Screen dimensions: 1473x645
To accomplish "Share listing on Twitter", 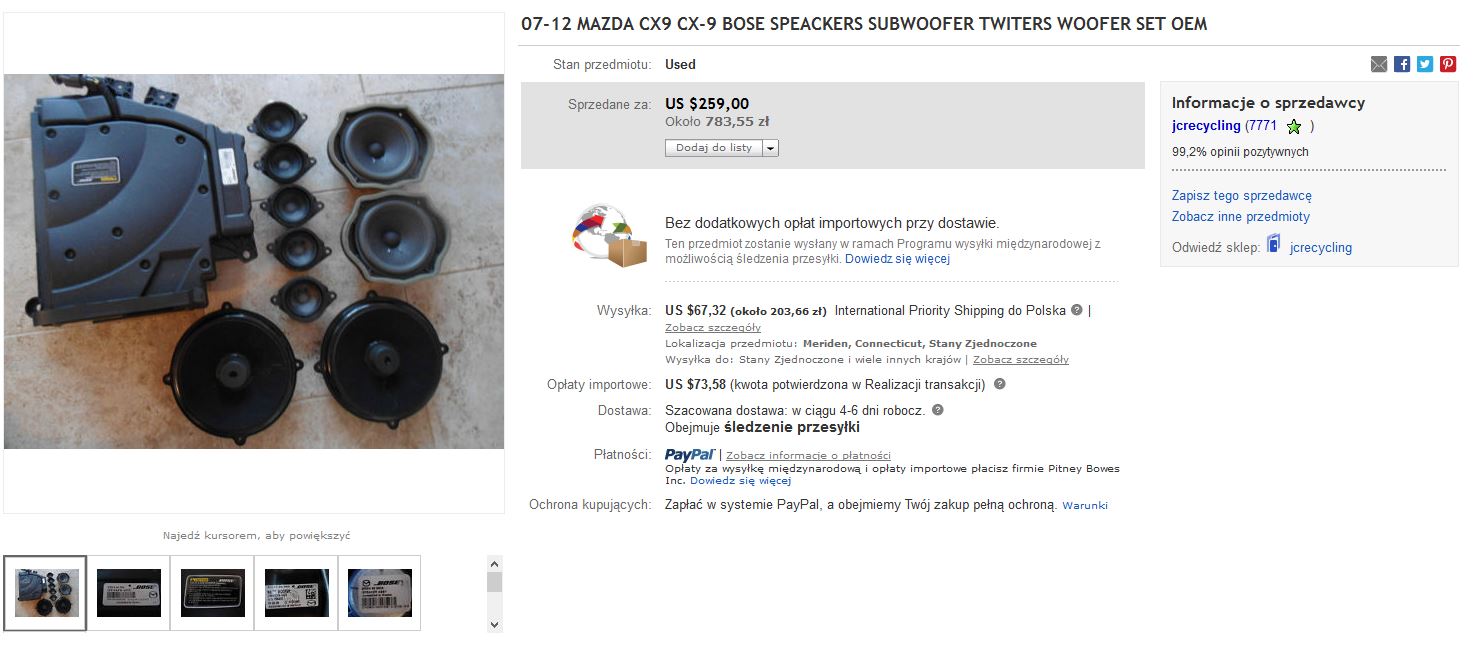I will point(1425,64).
